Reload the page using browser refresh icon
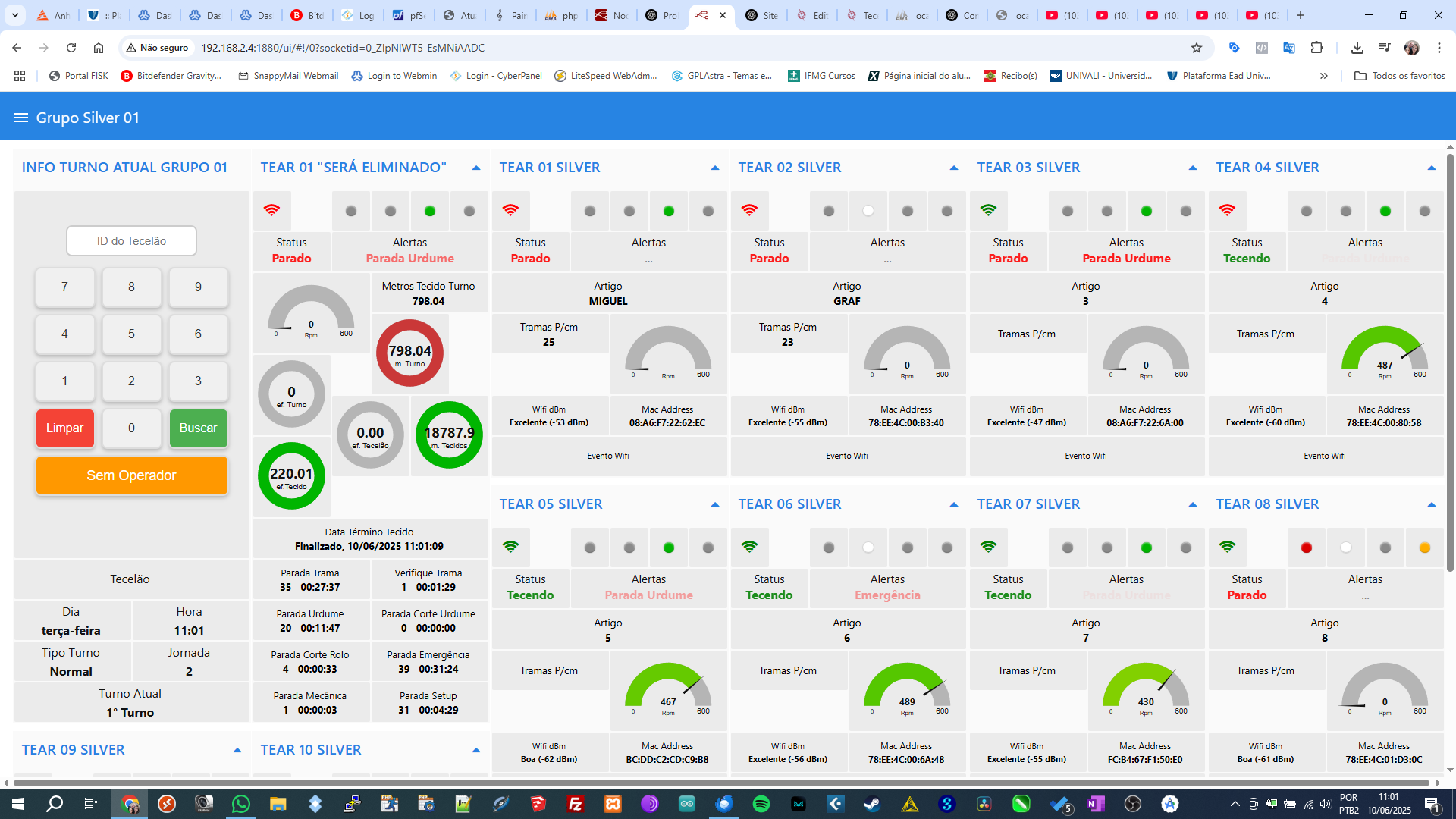The image size is (1456, 819). [x=71, y=48]
